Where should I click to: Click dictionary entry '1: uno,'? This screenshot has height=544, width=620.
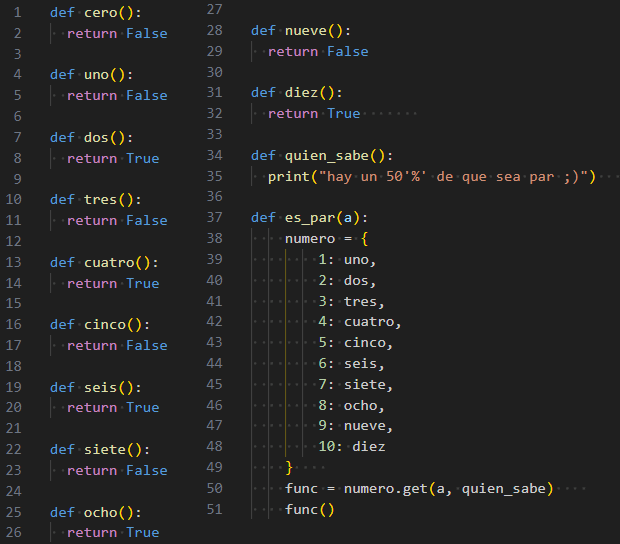coord(347,260)
